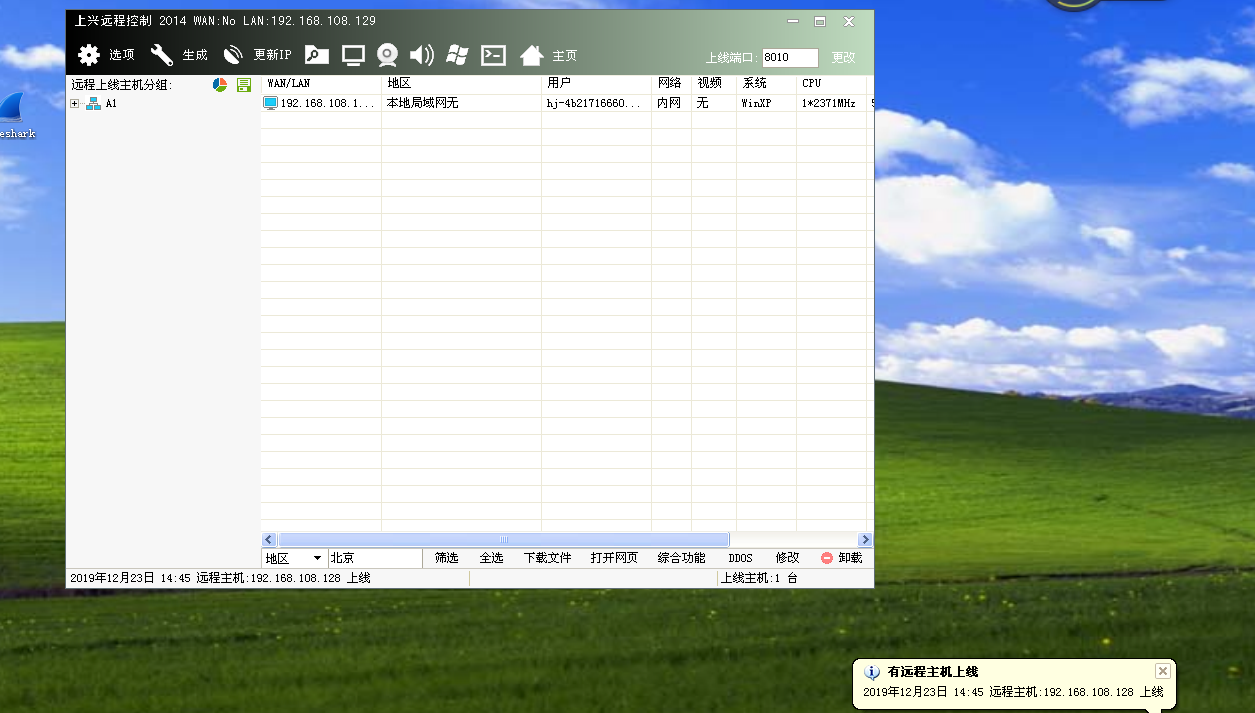1255x713 pixels.
Task: Click the 系统 column header
Action: (766, 83)
